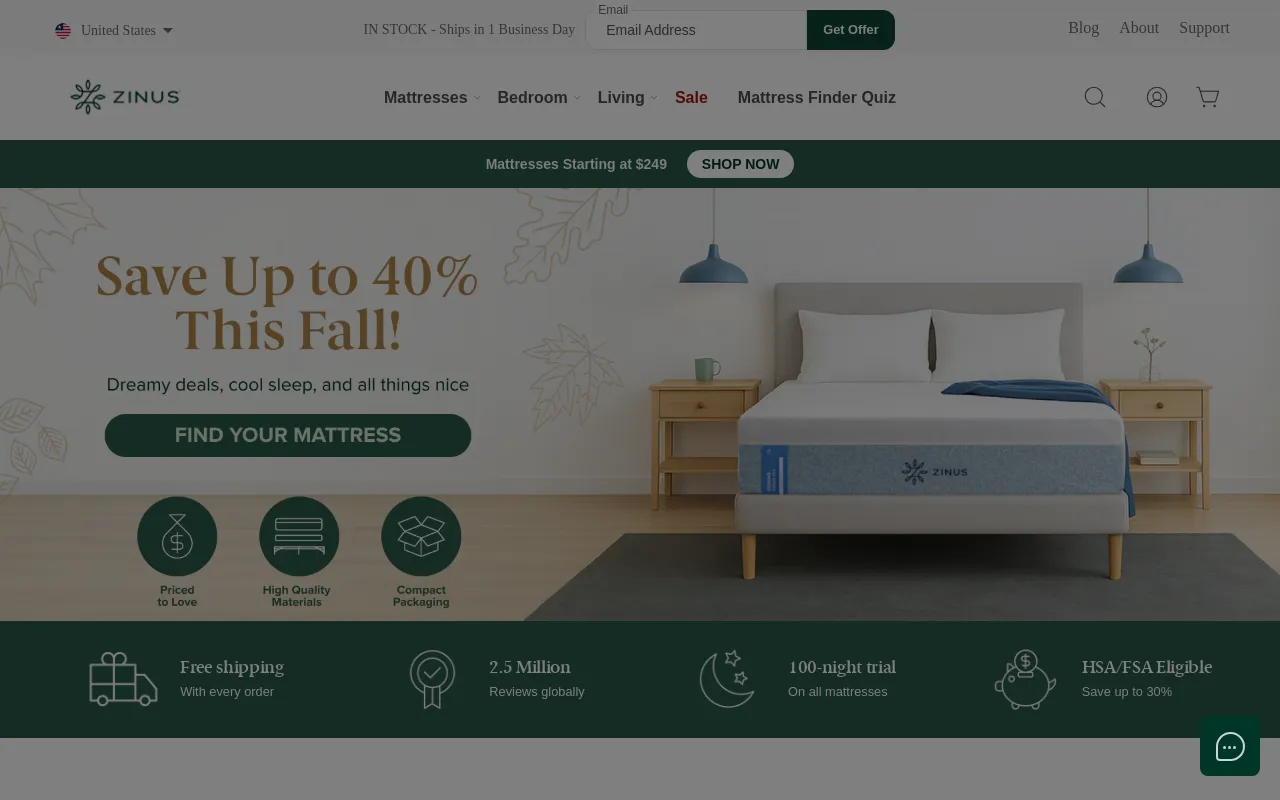Click the free shipping truck icon
Viewport: 1280px width, 800px height.
pos(123,679)
